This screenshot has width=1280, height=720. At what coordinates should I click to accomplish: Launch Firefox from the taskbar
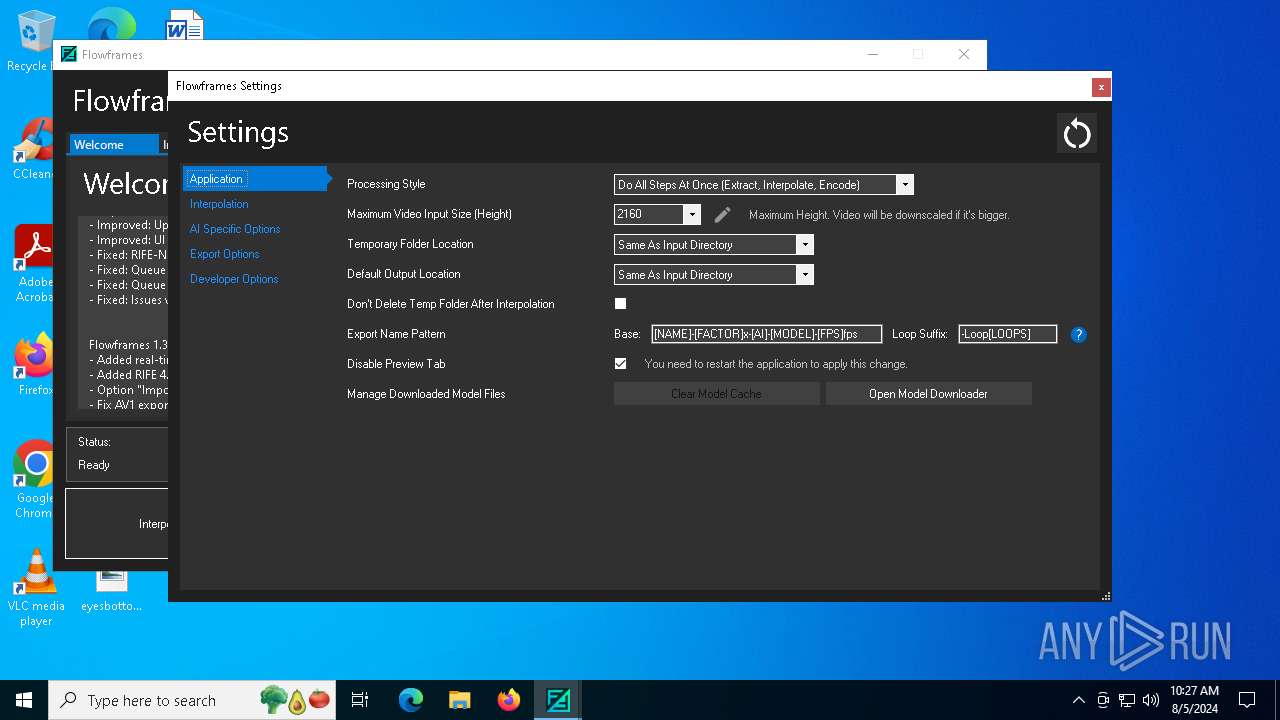509,700
